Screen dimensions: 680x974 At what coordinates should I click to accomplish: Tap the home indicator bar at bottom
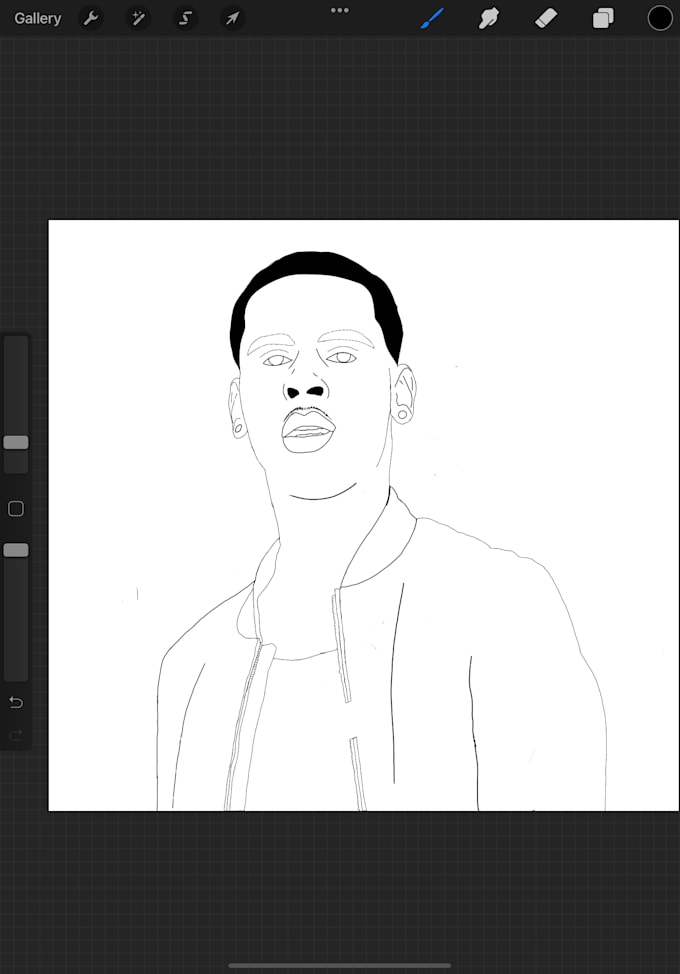(340, 965)
